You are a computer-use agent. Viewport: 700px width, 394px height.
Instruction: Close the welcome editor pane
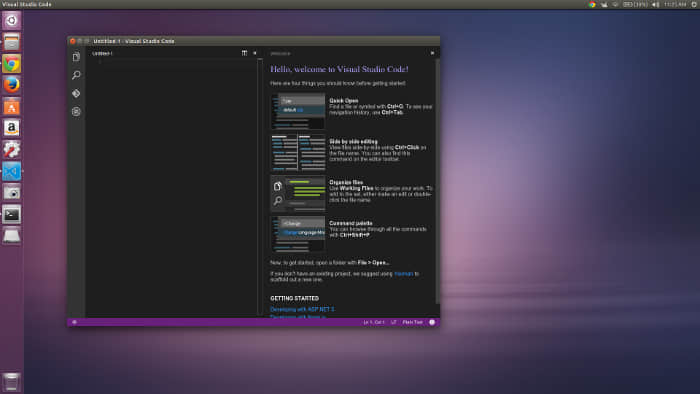(432, 53)
